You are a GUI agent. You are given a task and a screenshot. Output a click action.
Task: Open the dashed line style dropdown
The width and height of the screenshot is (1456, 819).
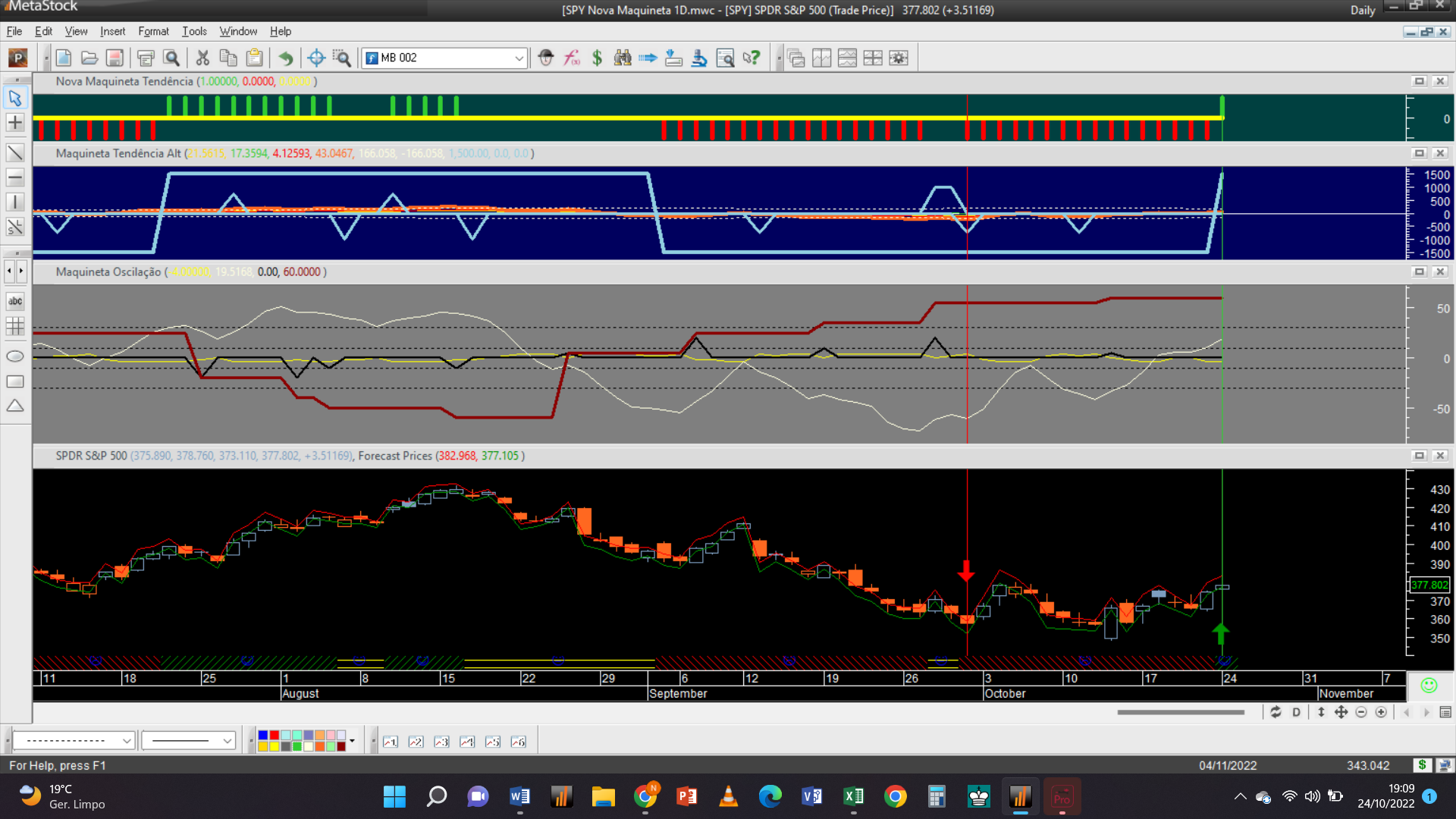126,741
